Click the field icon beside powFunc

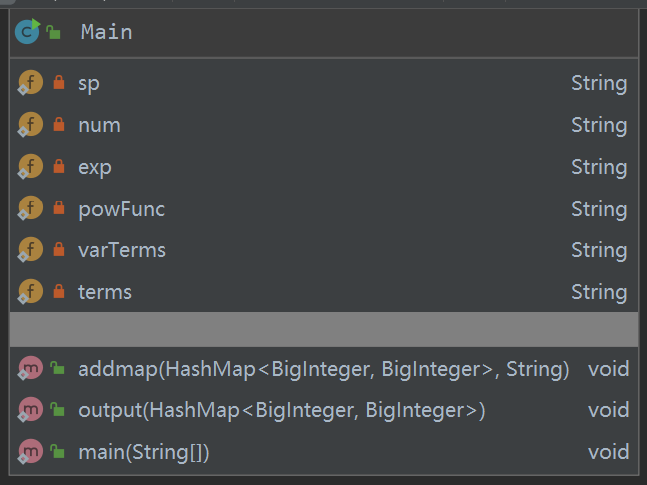pos(30,209)
